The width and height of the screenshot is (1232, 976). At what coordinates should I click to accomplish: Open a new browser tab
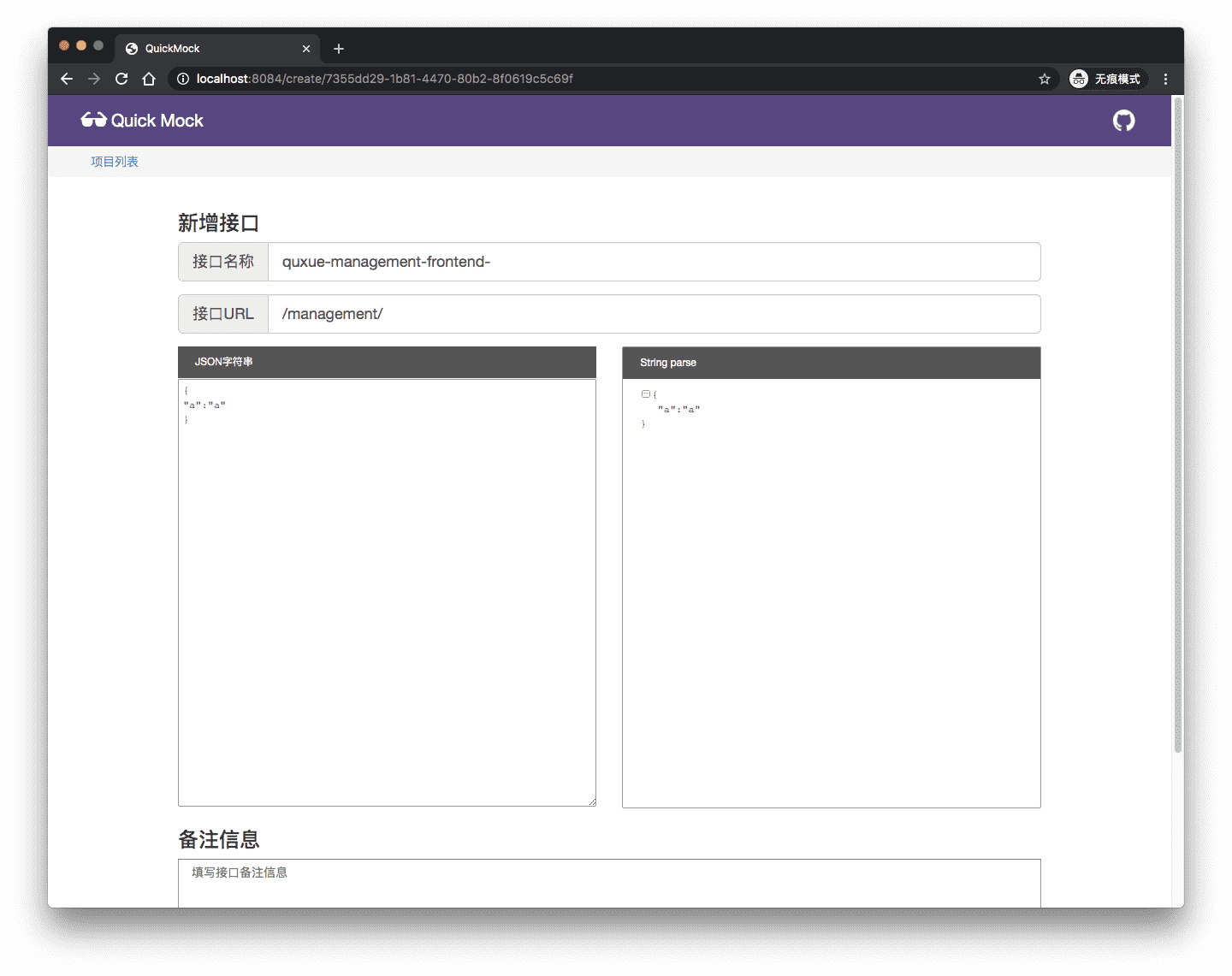339,49
